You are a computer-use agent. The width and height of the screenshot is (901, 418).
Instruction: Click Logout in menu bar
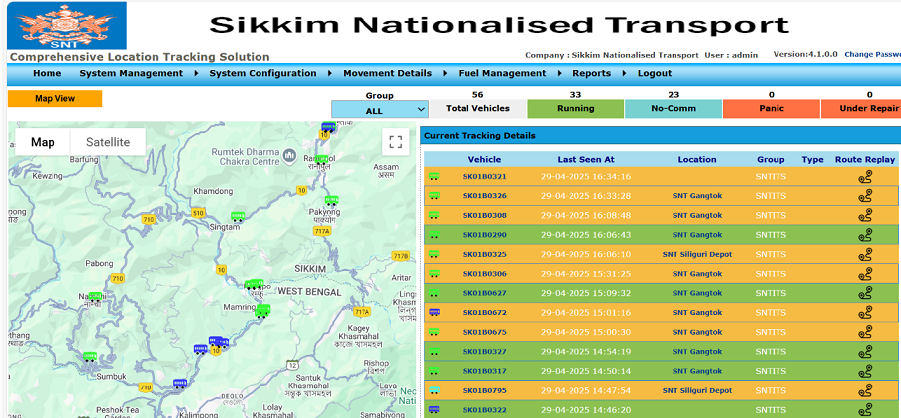pyautogui.click(x=654, y=73)
